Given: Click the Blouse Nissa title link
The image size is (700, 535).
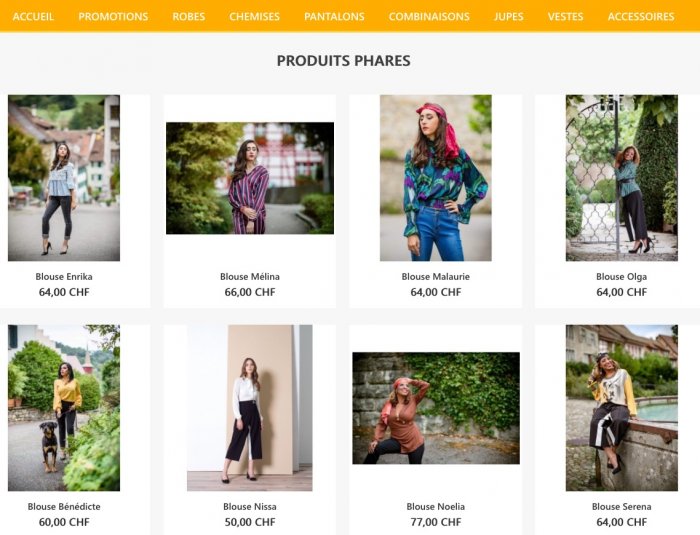Looking at the screenshot, I should tap(250, 507).
